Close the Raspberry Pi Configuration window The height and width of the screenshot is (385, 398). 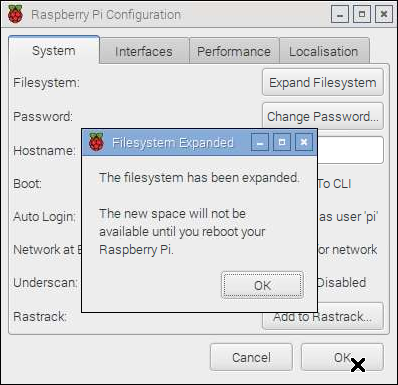pyautogui.click(x=384, y=14)
